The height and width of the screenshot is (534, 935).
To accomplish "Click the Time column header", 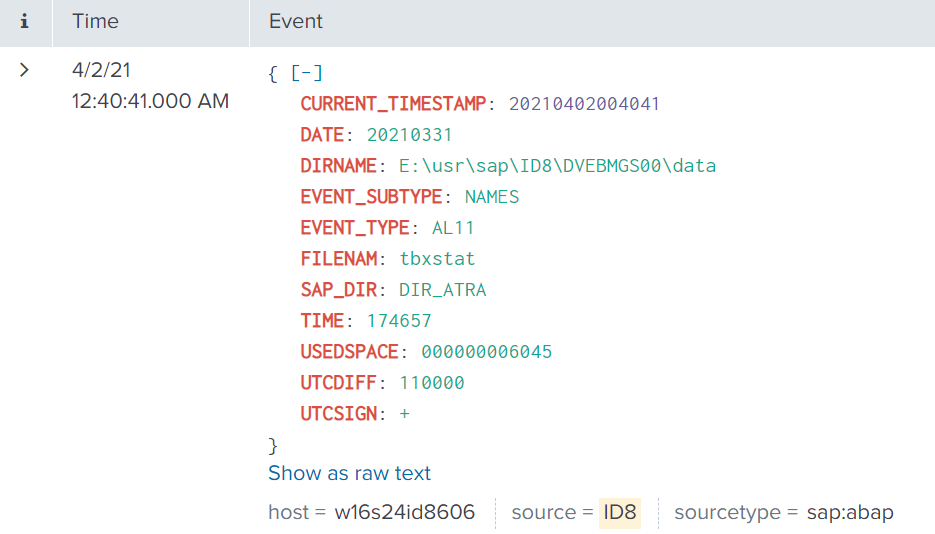I will click(95, 21).
